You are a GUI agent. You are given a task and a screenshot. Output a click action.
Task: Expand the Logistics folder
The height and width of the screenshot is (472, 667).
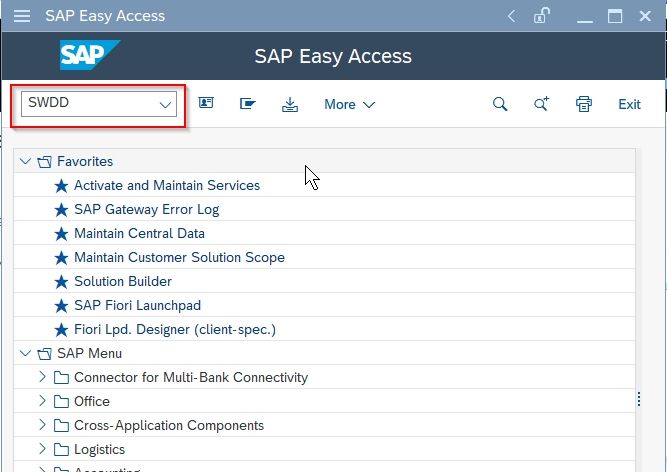click(x=42, y=449)
